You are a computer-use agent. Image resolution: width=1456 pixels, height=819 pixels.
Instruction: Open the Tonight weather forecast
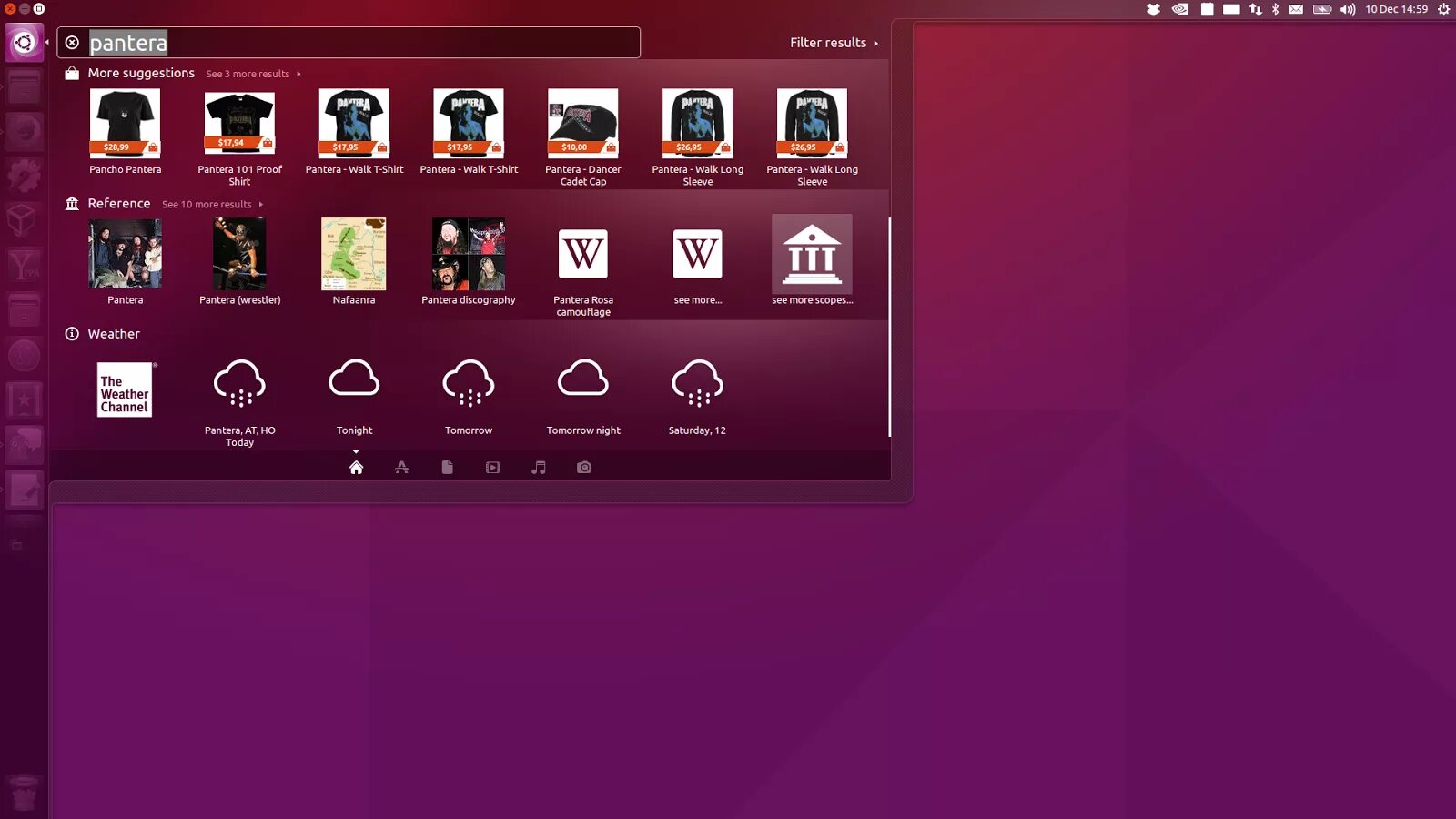point(354,395)
